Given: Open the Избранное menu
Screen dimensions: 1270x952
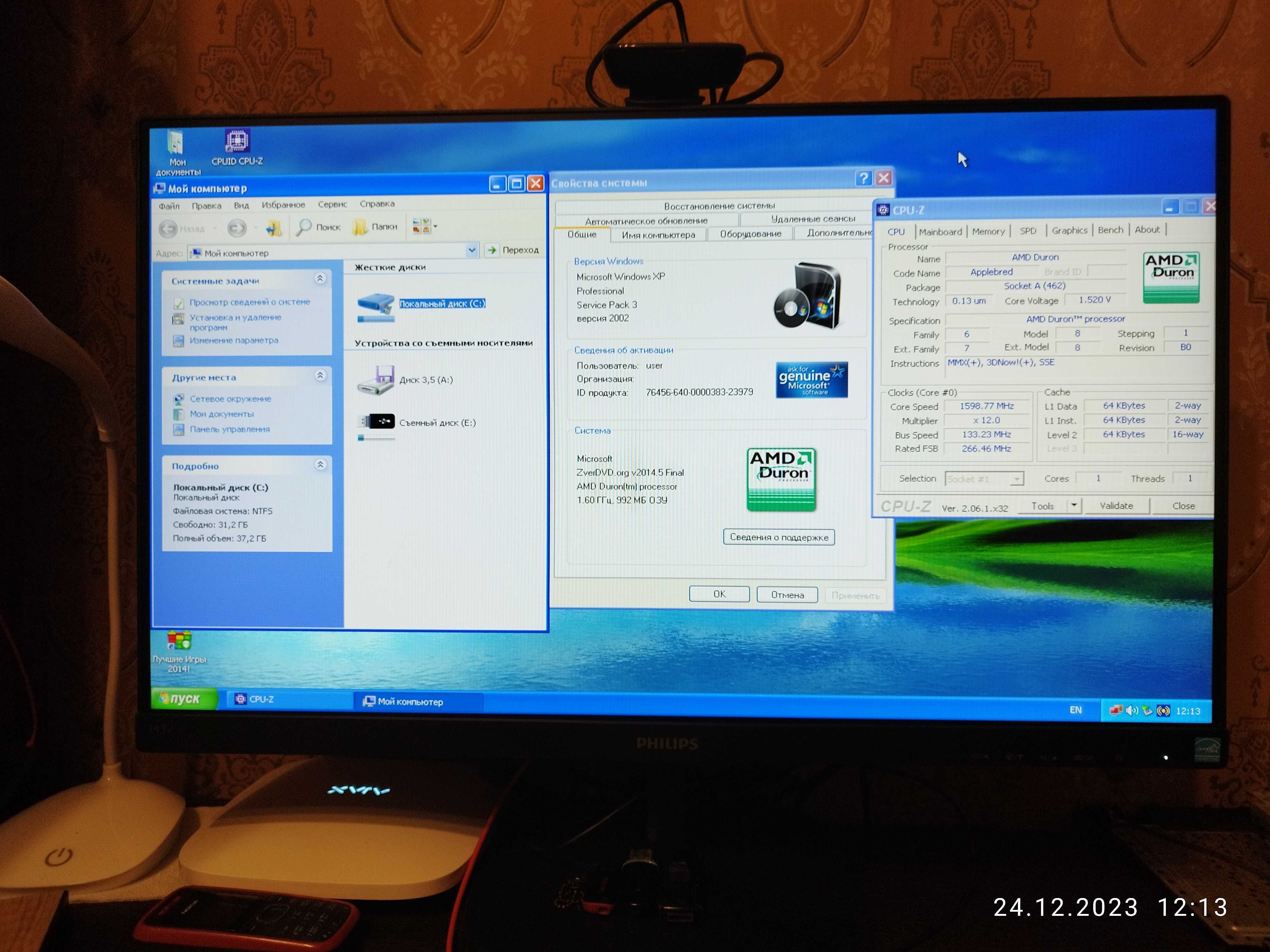Looking at the screenshot, I should 283,204.
